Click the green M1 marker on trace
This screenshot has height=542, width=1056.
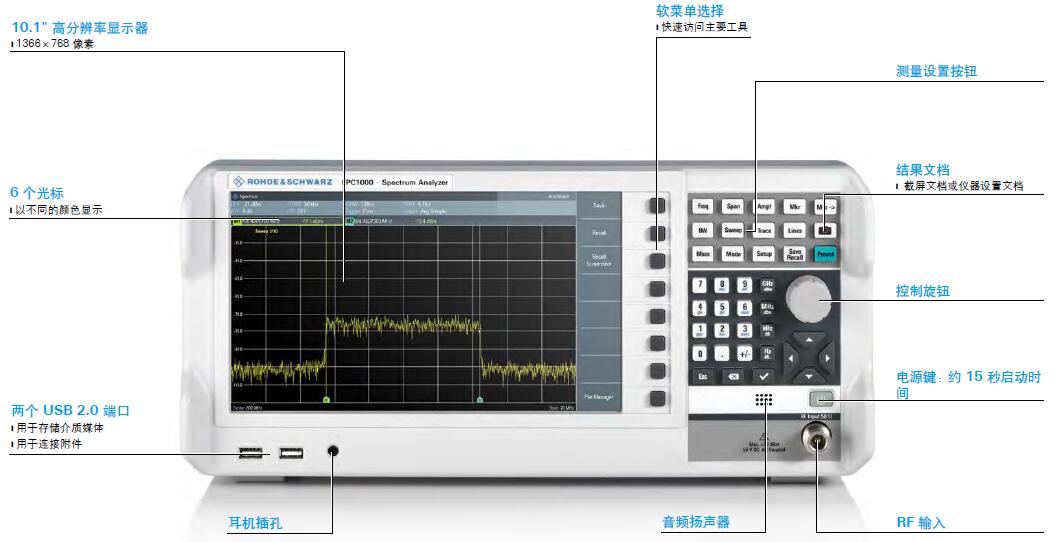[327, 399]
